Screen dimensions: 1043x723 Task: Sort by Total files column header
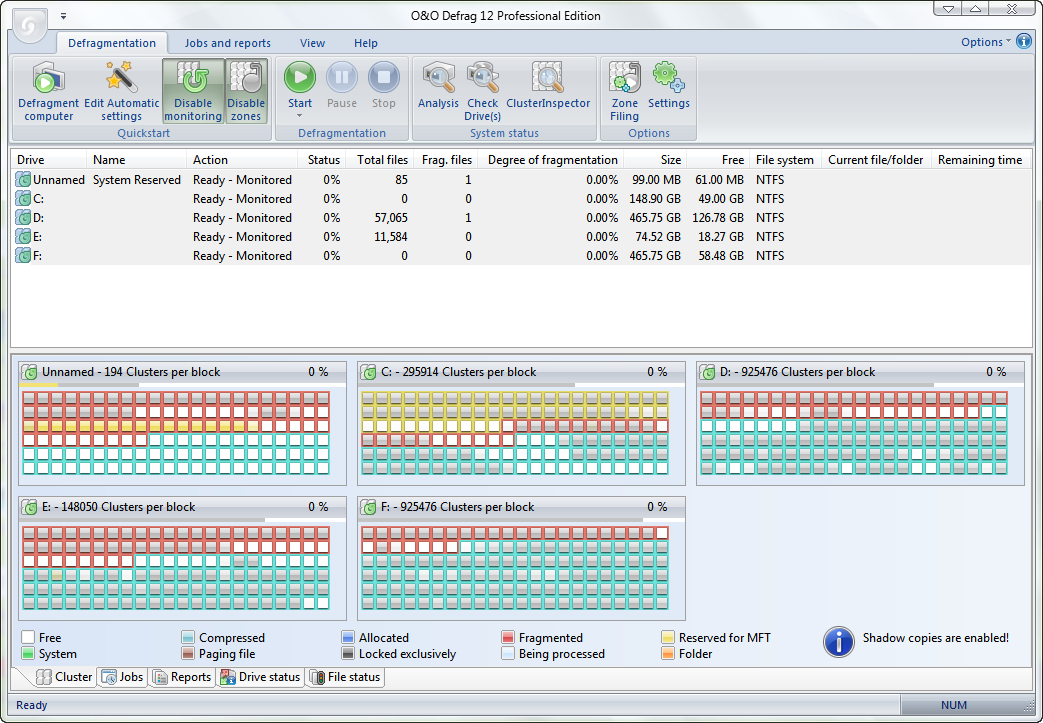379,160
